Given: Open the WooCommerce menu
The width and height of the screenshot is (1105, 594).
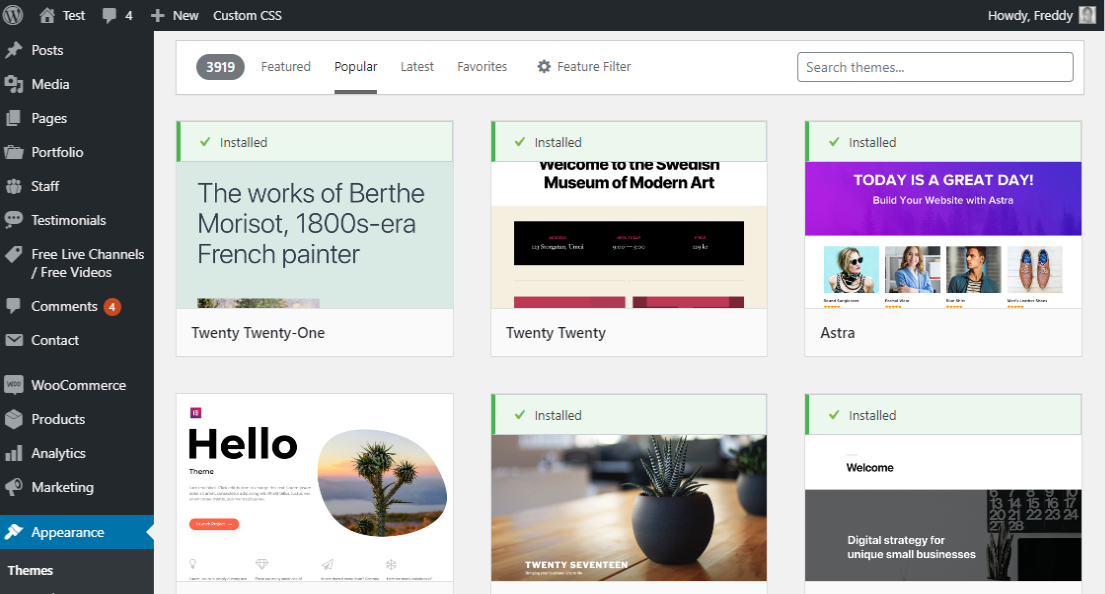Looking at the screenshot, I should click(77, 385).
